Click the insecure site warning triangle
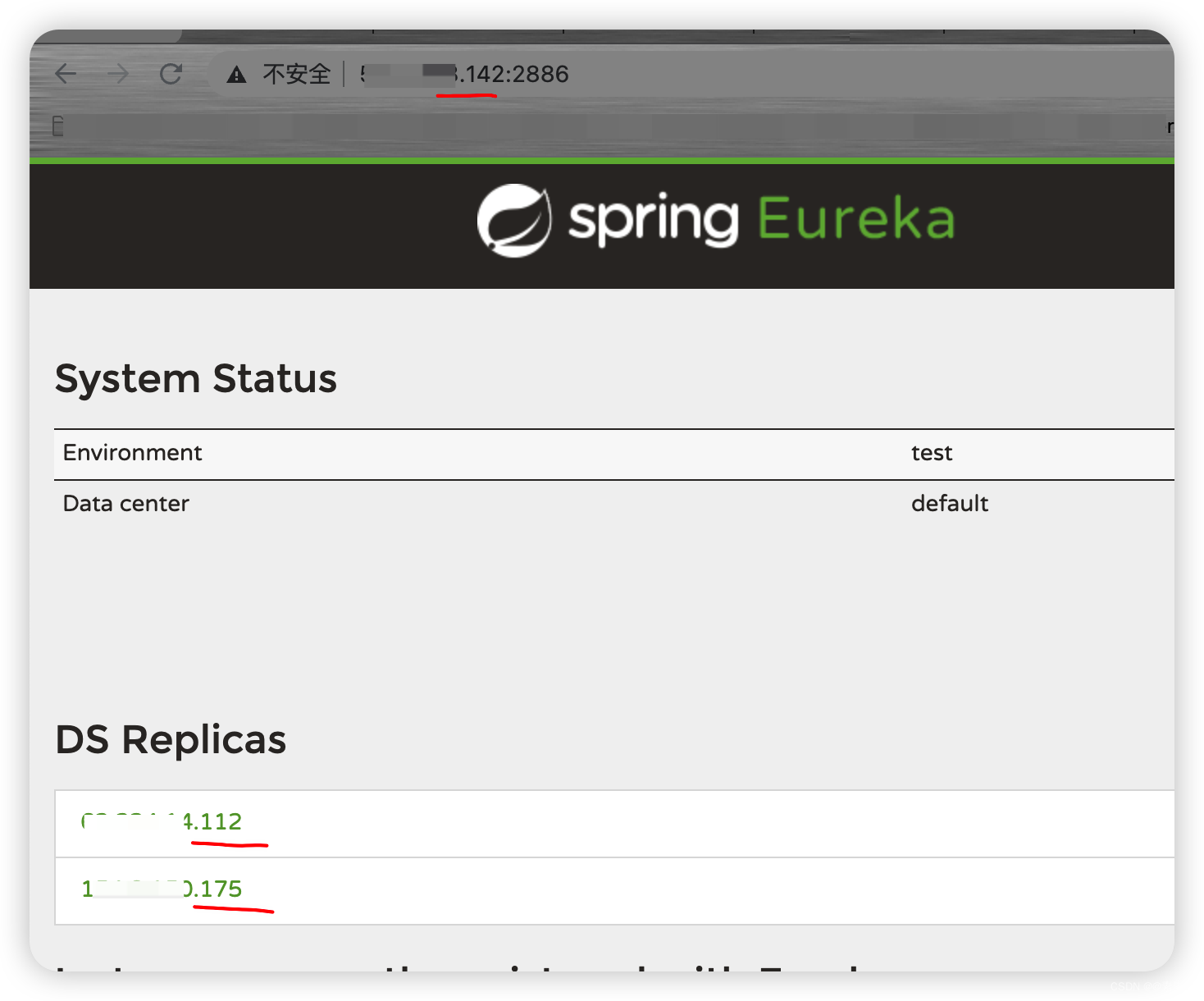Screen dimensions: 1204x1001 point(236,75)
